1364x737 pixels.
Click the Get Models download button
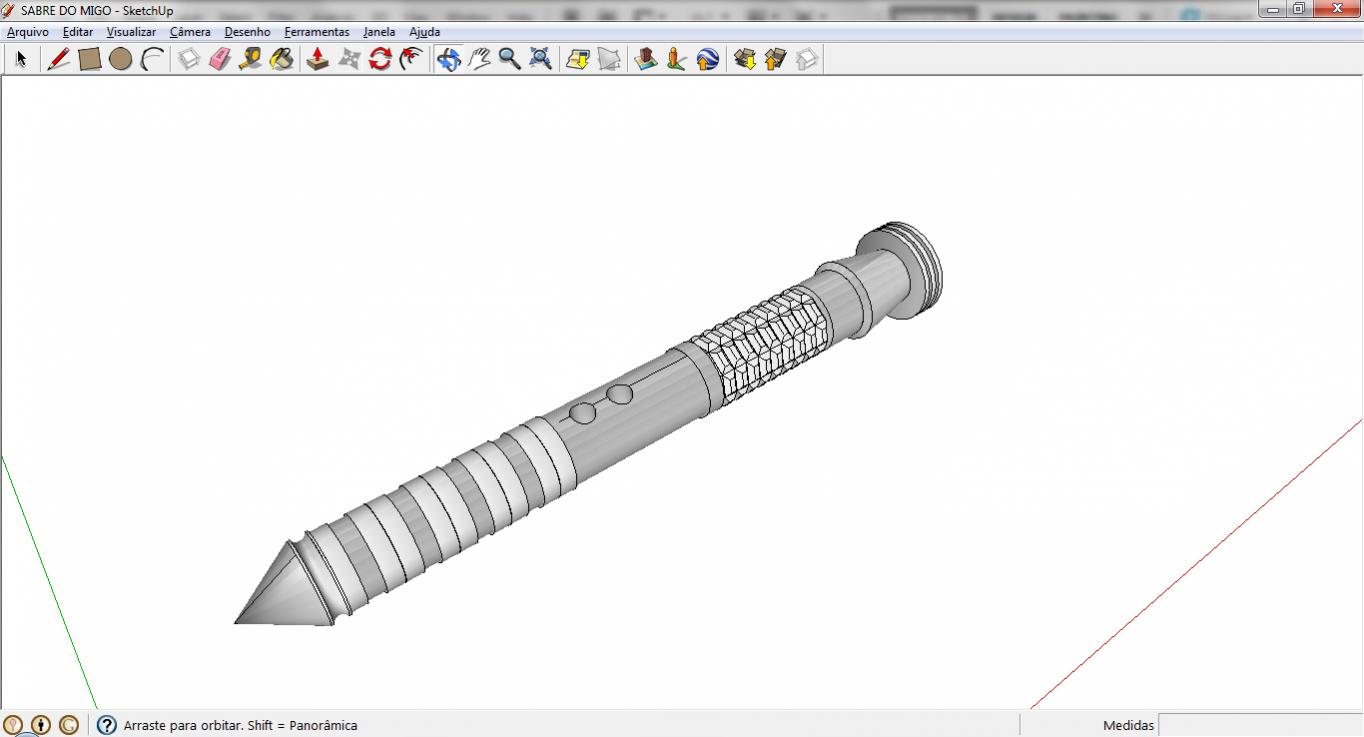(744, 60)
